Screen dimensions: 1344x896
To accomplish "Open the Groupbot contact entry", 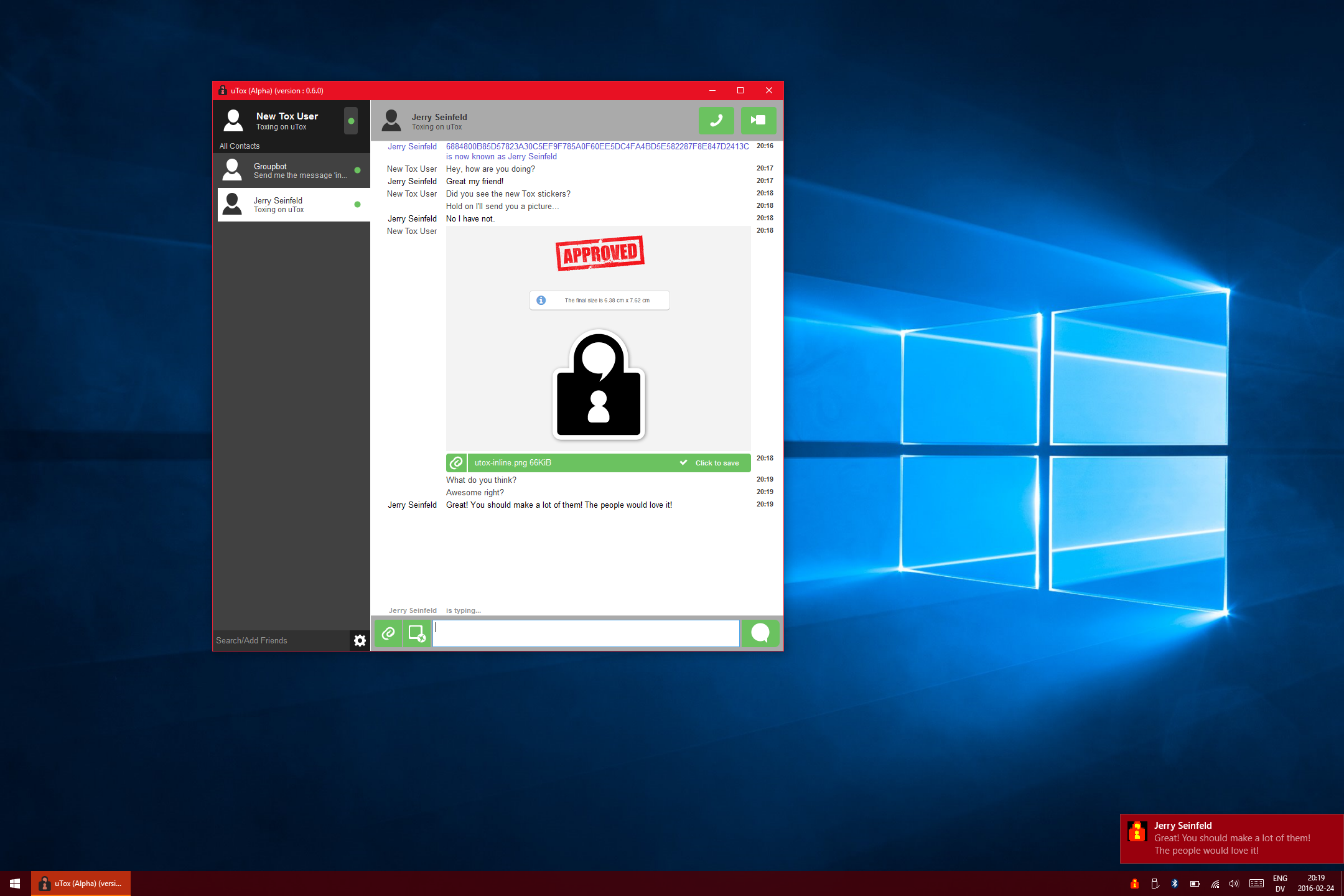I will (292, 172).
